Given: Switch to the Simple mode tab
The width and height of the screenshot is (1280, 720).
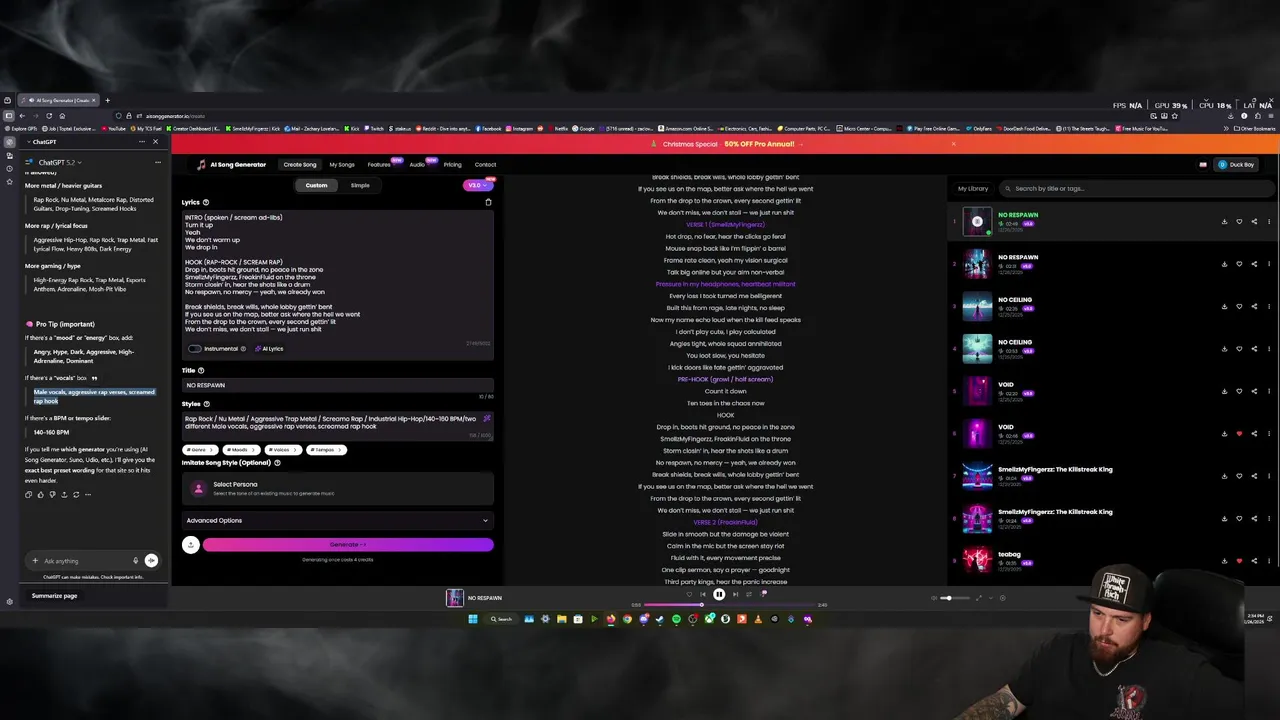Looking at the screenshot, I should [360, 185].
